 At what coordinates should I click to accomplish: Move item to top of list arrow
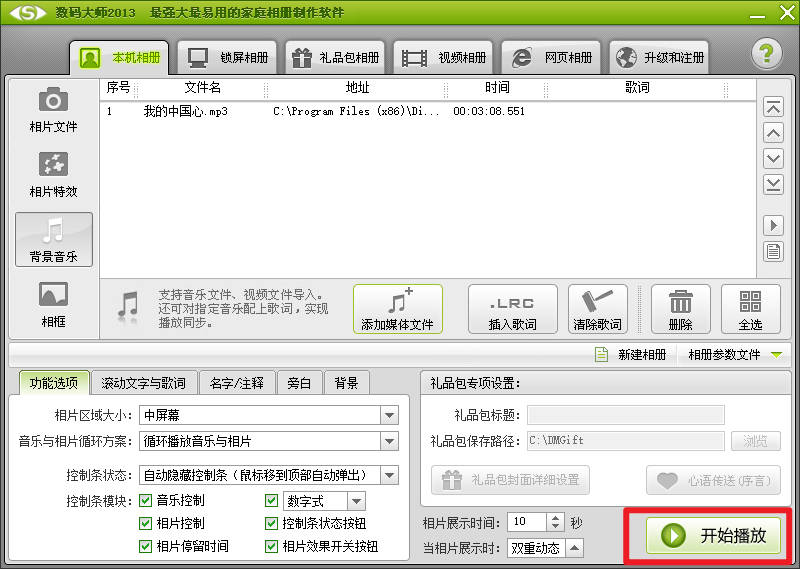click(773, 107)
